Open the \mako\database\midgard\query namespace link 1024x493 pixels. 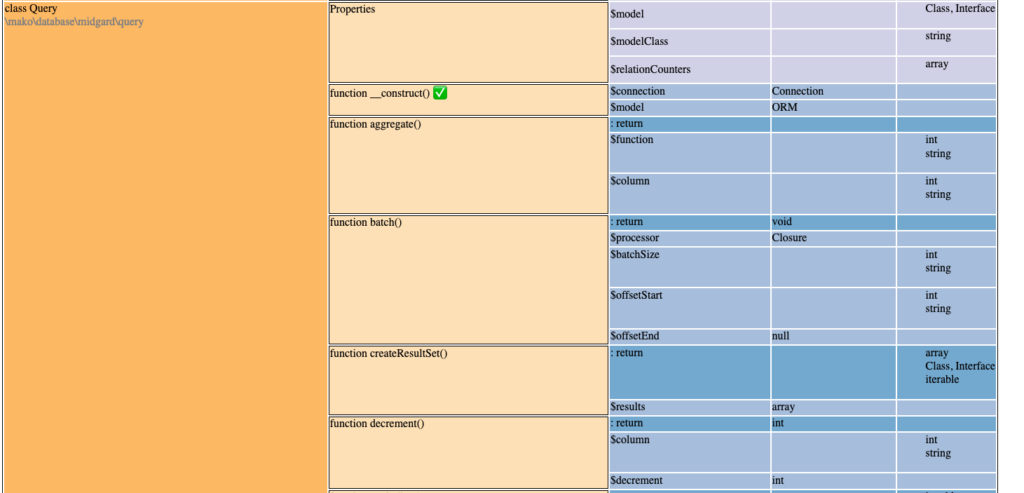click(74, 22)
